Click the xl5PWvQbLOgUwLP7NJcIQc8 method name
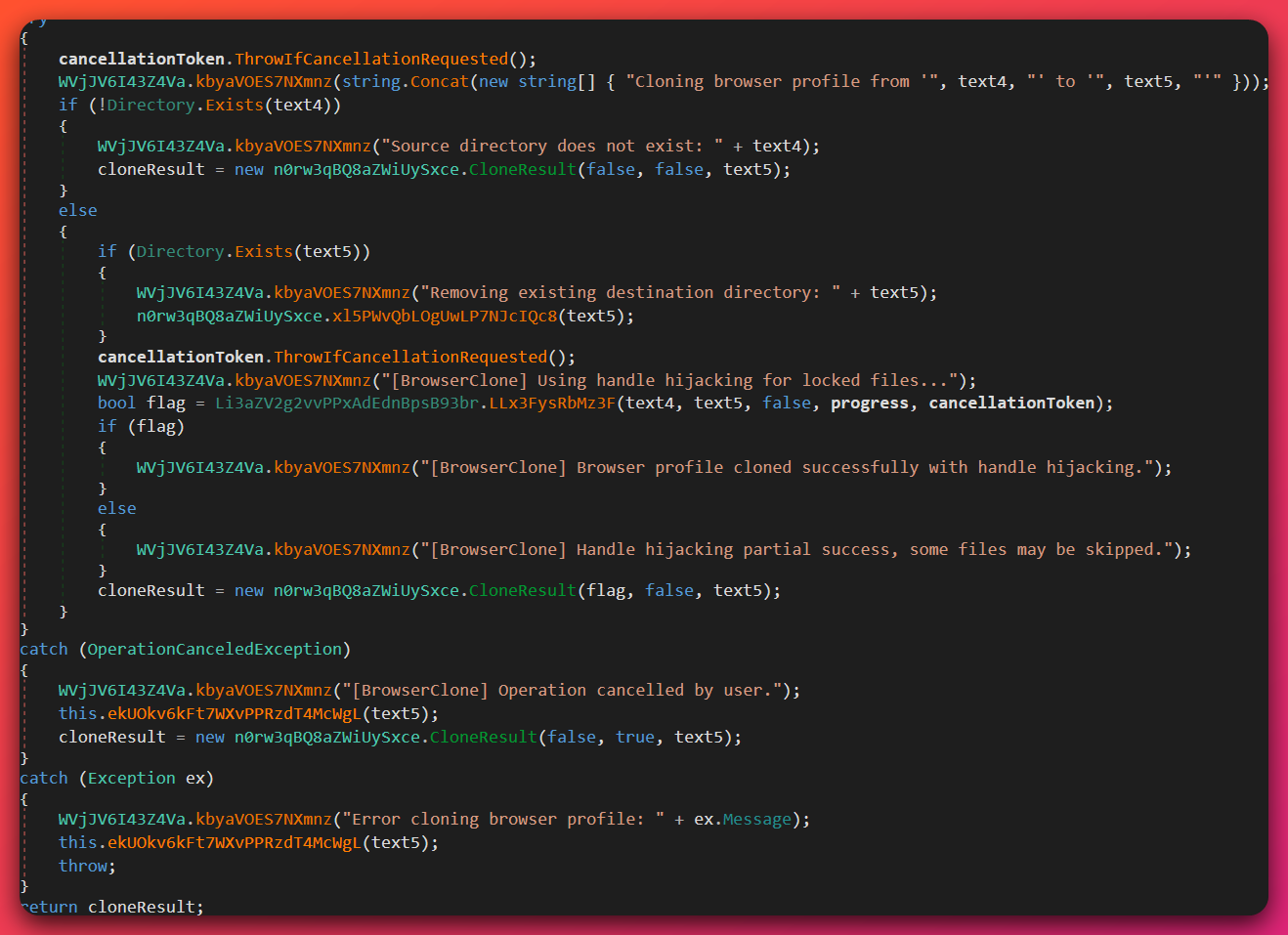 pos(445,317)
